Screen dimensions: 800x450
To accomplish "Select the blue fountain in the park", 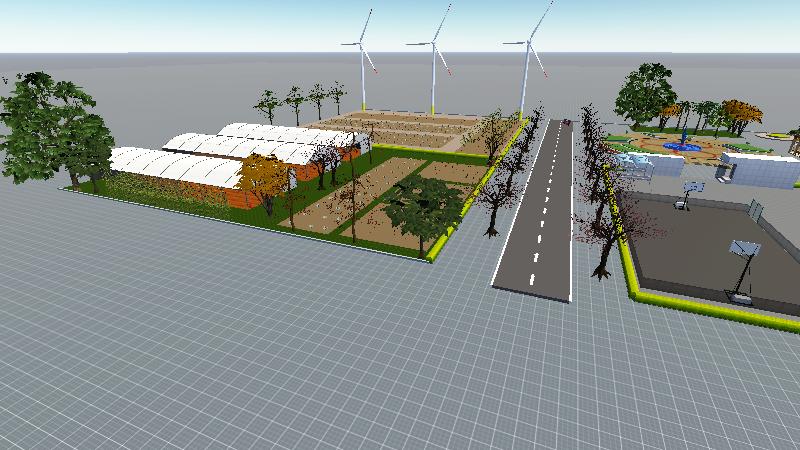I will 682,145.
